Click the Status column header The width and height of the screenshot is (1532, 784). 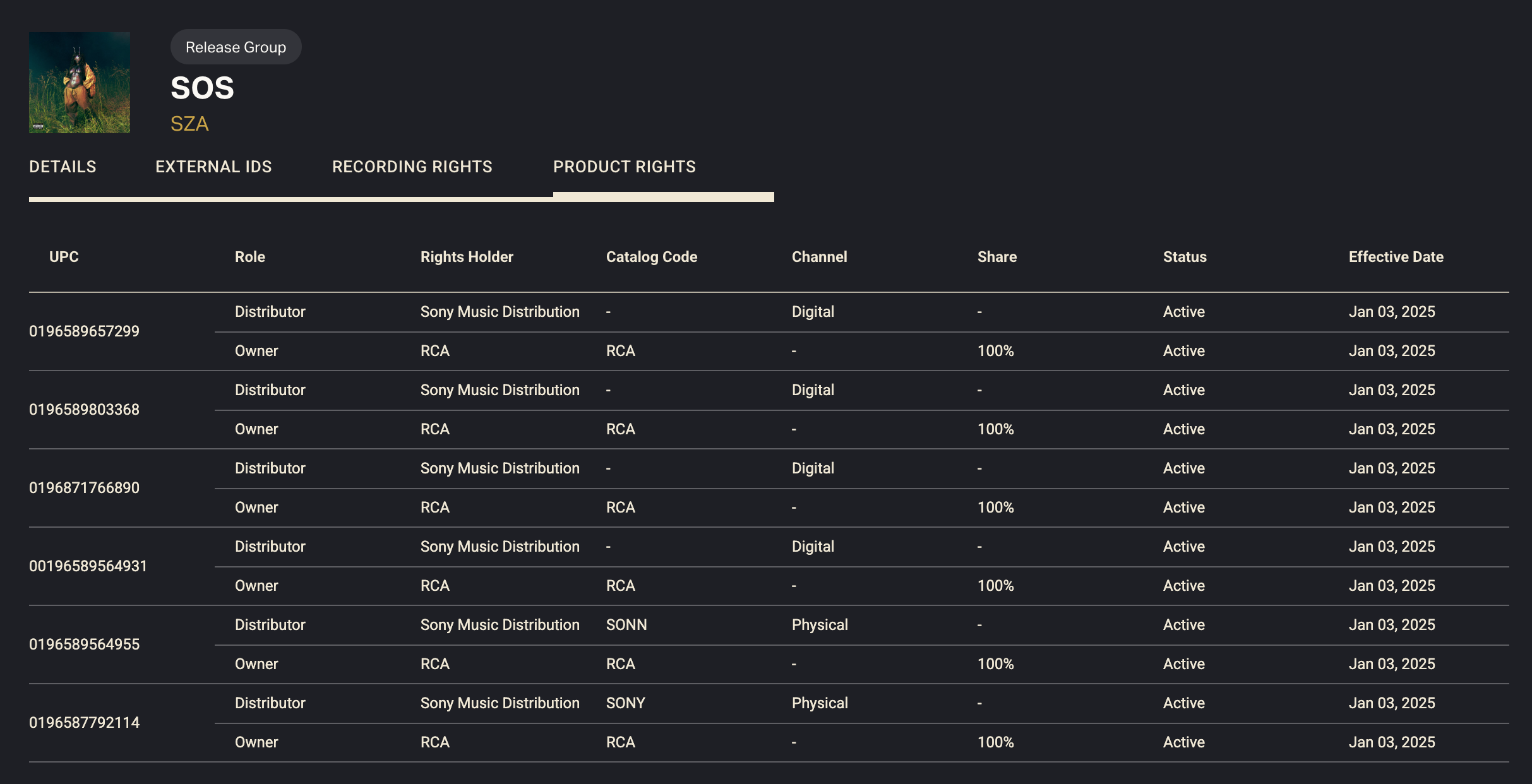(x=1184, y=257)
